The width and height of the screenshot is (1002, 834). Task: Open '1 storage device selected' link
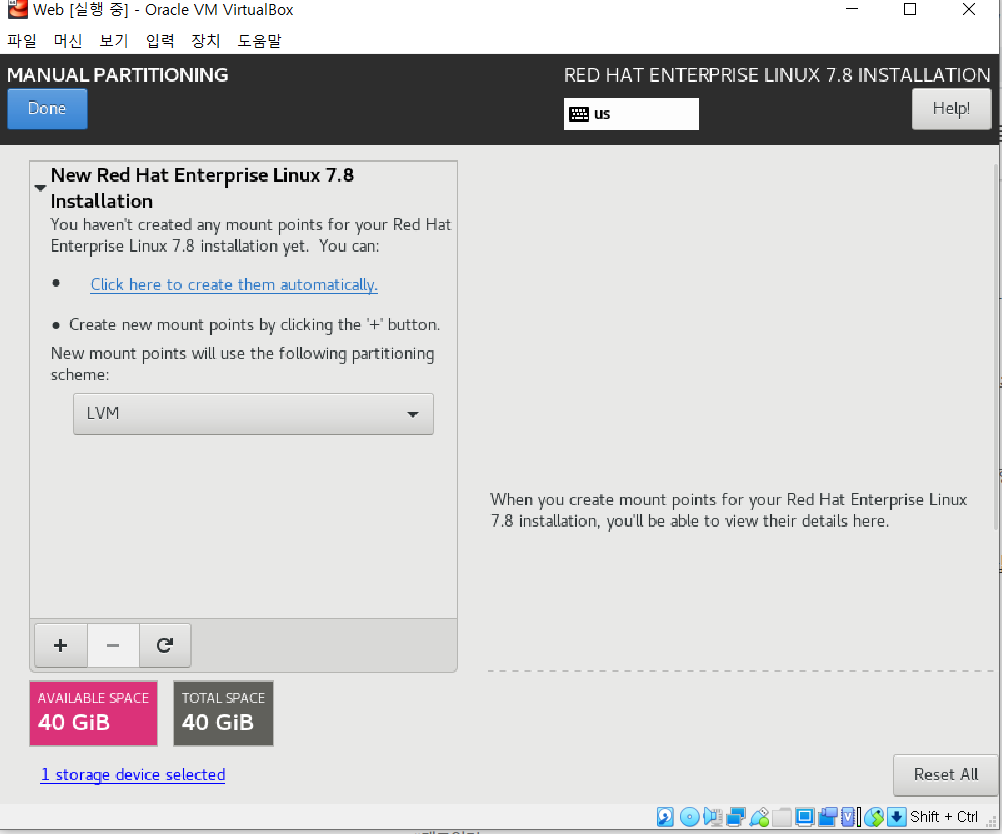tap(132, 775)
